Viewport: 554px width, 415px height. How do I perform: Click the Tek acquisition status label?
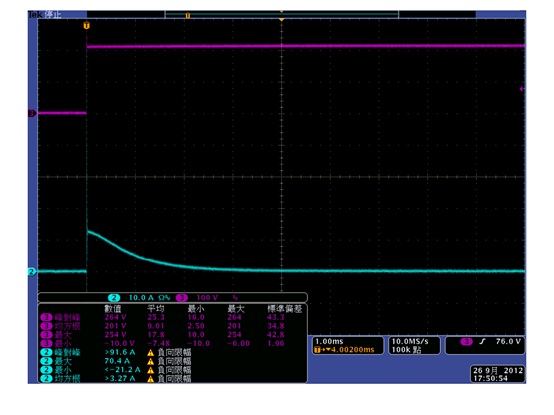click(45, 14)
